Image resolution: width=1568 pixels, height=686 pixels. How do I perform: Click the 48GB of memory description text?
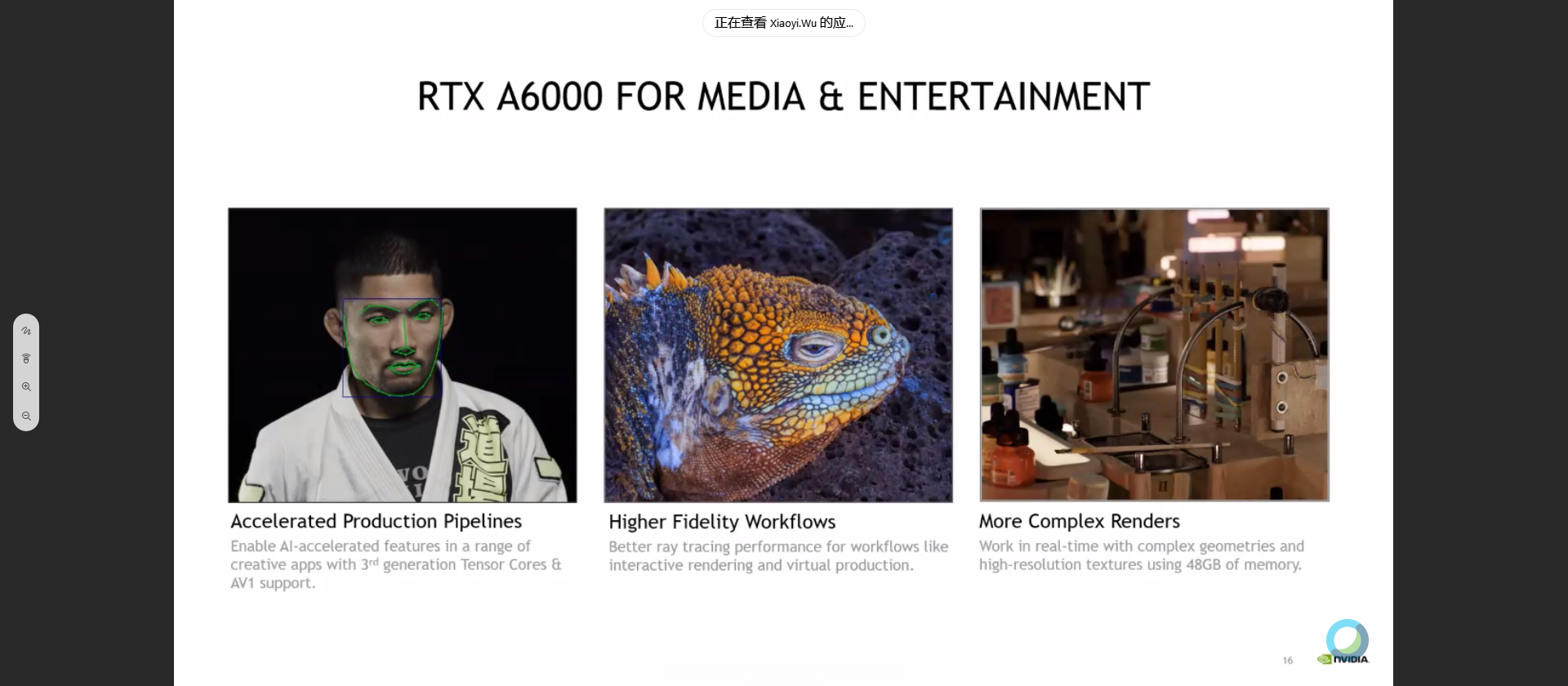coord(1141,555)
